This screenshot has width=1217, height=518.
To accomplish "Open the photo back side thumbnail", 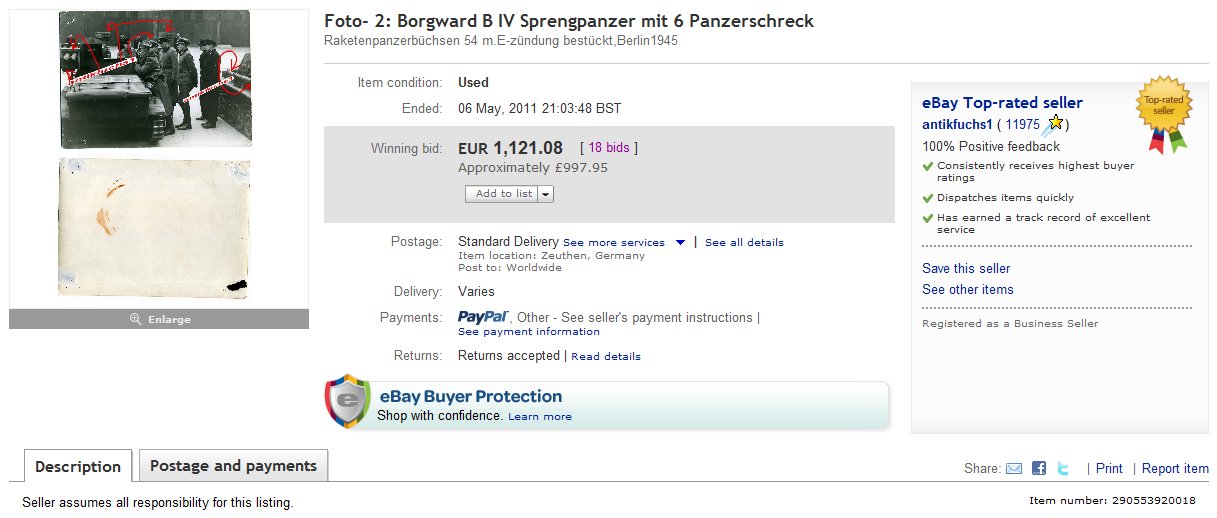I will tap(155, 228).
